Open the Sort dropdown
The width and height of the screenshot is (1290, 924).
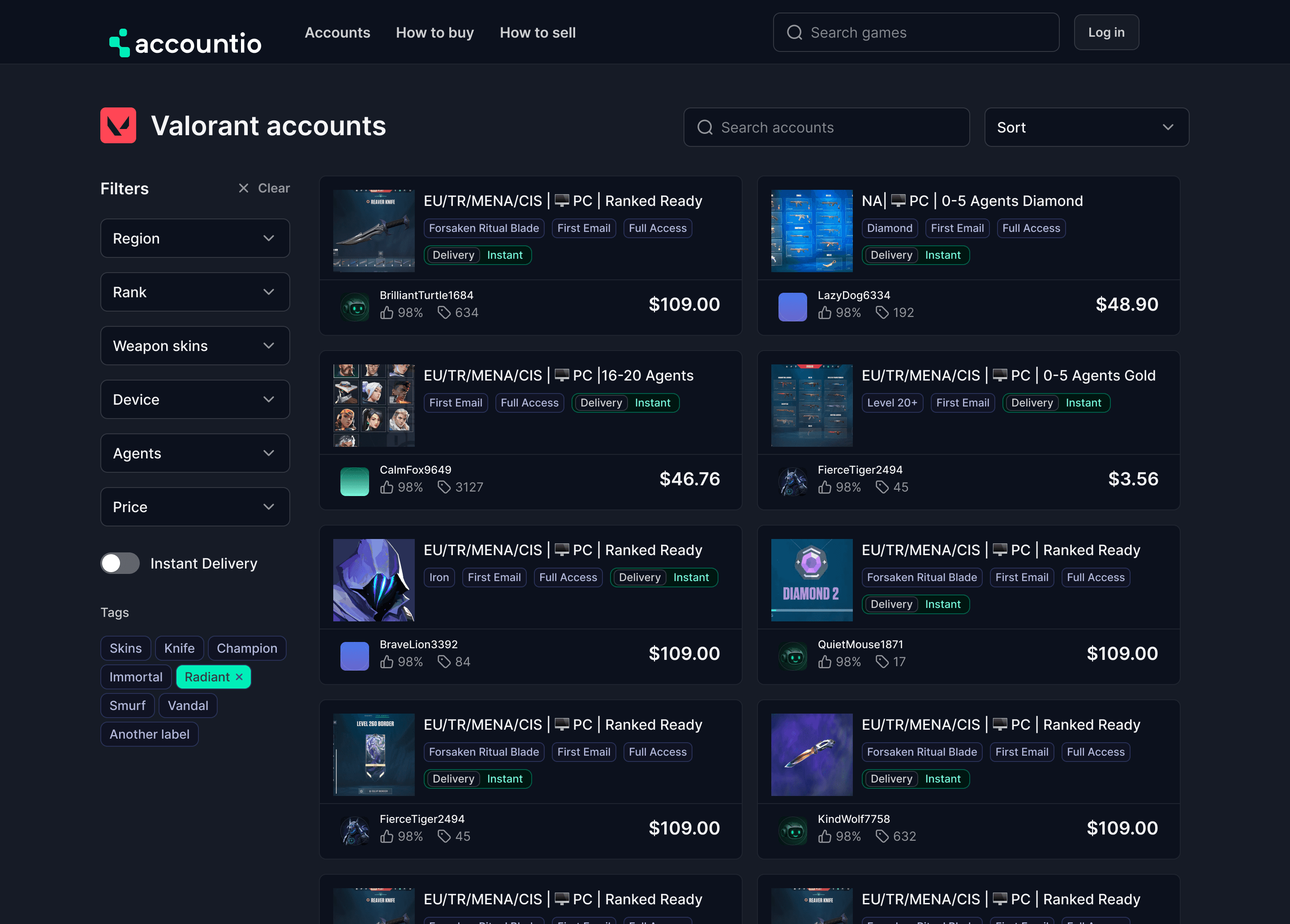click(1086, 128)
